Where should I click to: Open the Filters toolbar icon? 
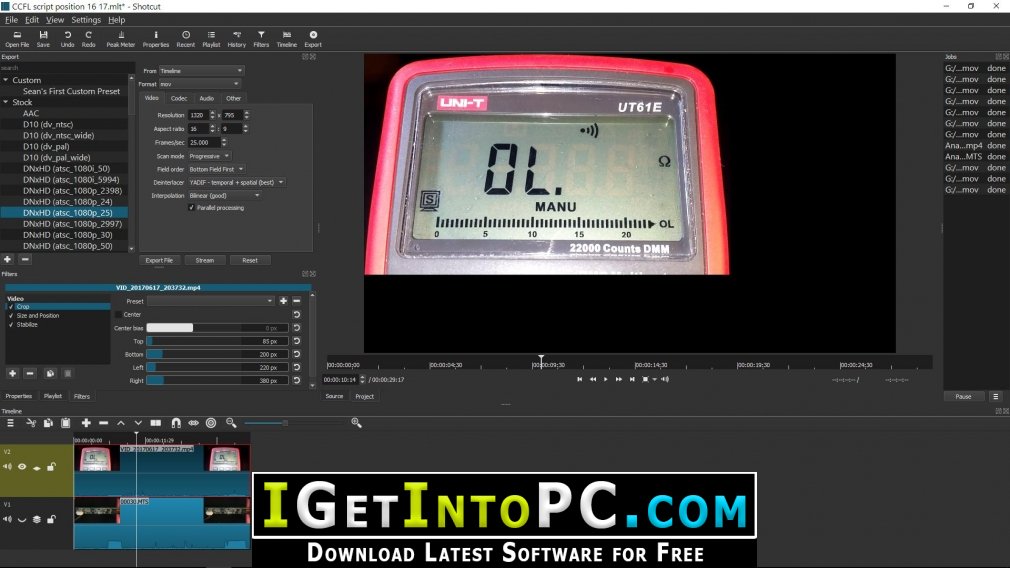[x=261, y=39]
